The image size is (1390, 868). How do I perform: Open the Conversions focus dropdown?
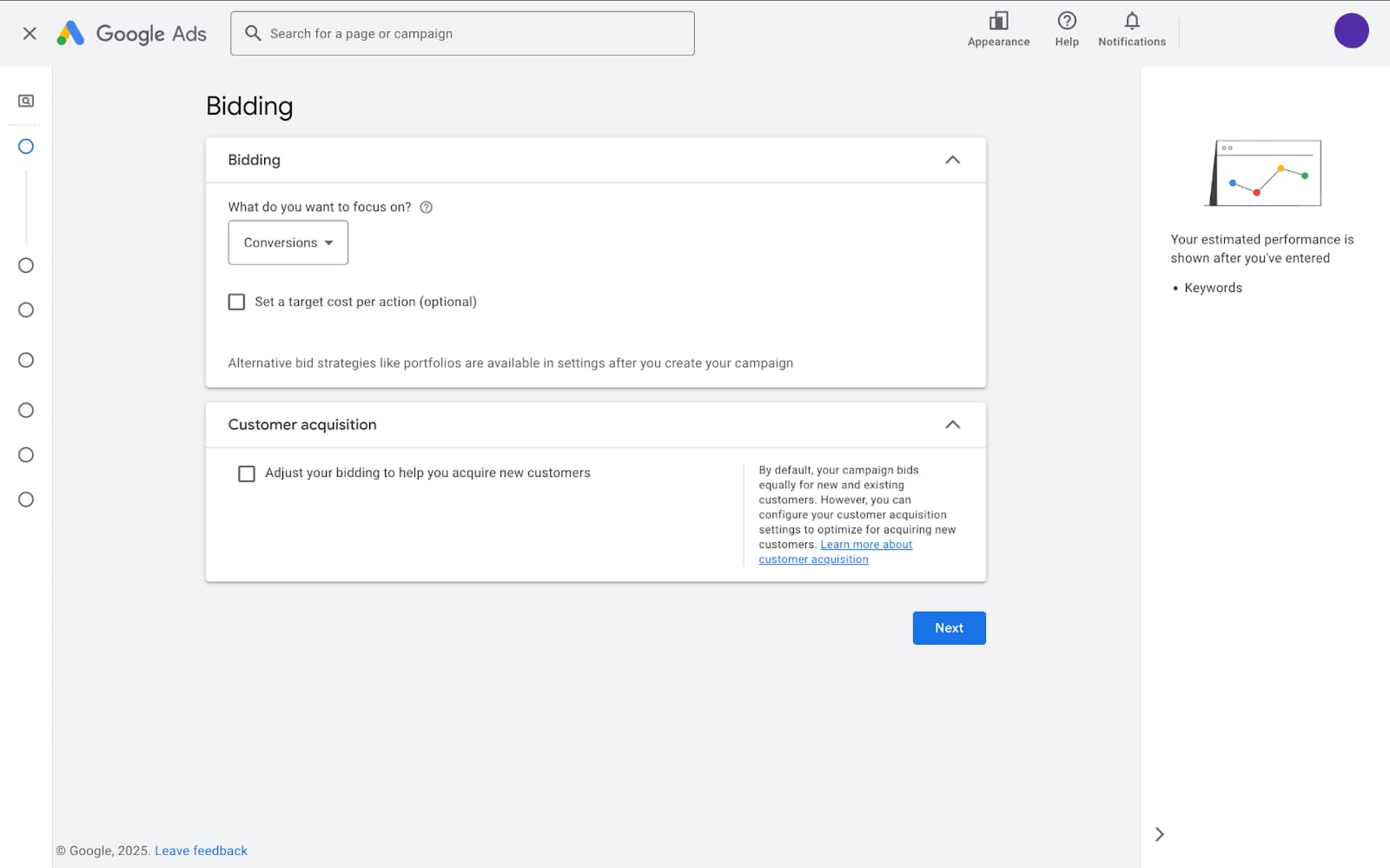(x=288, y=242)
